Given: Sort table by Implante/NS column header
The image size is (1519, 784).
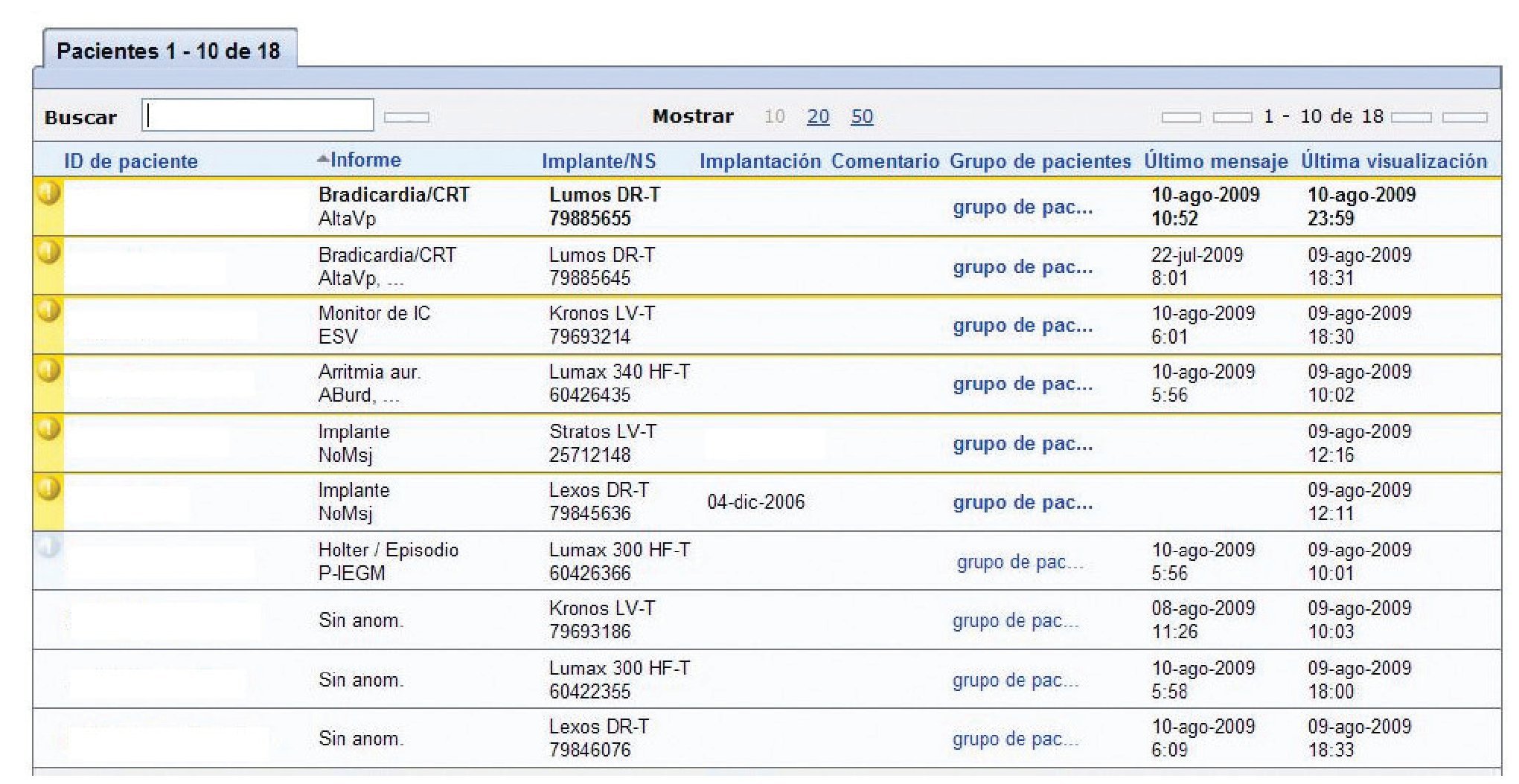Looking at the screenshot, I should [598, 161].
